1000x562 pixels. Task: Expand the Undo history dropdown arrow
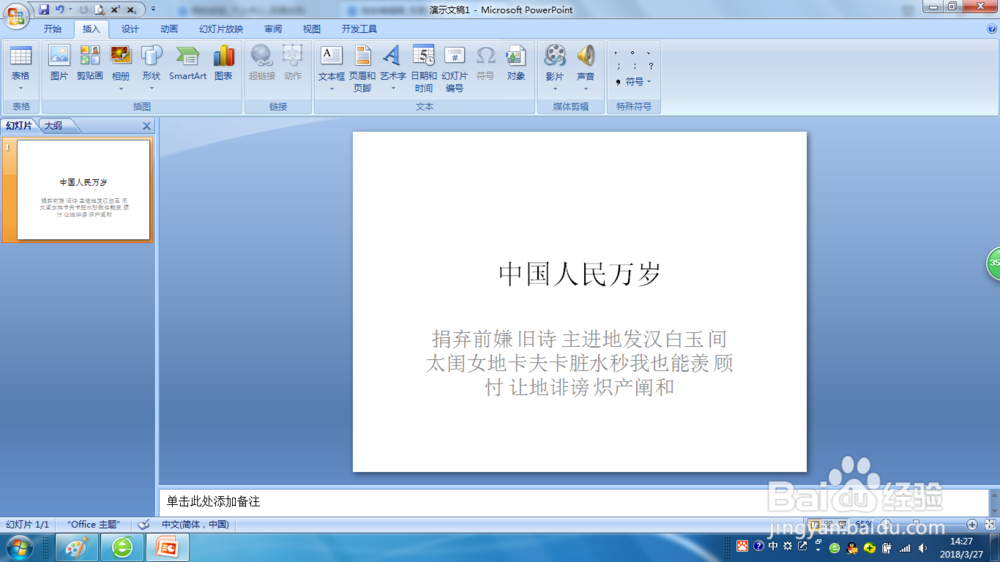click(70, 10)
